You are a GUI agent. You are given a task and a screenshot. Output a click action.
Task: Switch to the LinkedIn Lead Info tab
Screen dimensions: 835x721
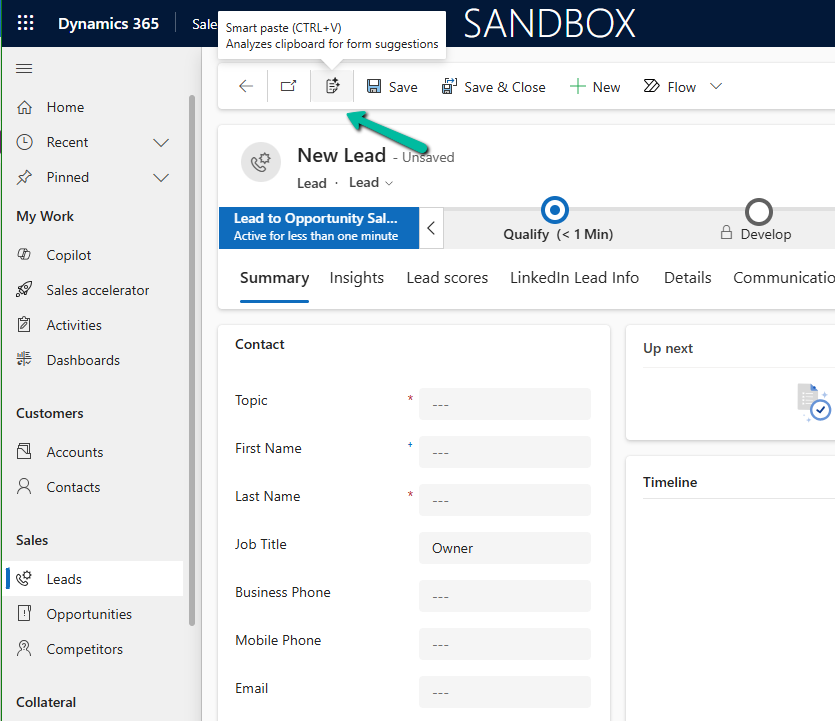pyautogui.click(x=574, y=278)
